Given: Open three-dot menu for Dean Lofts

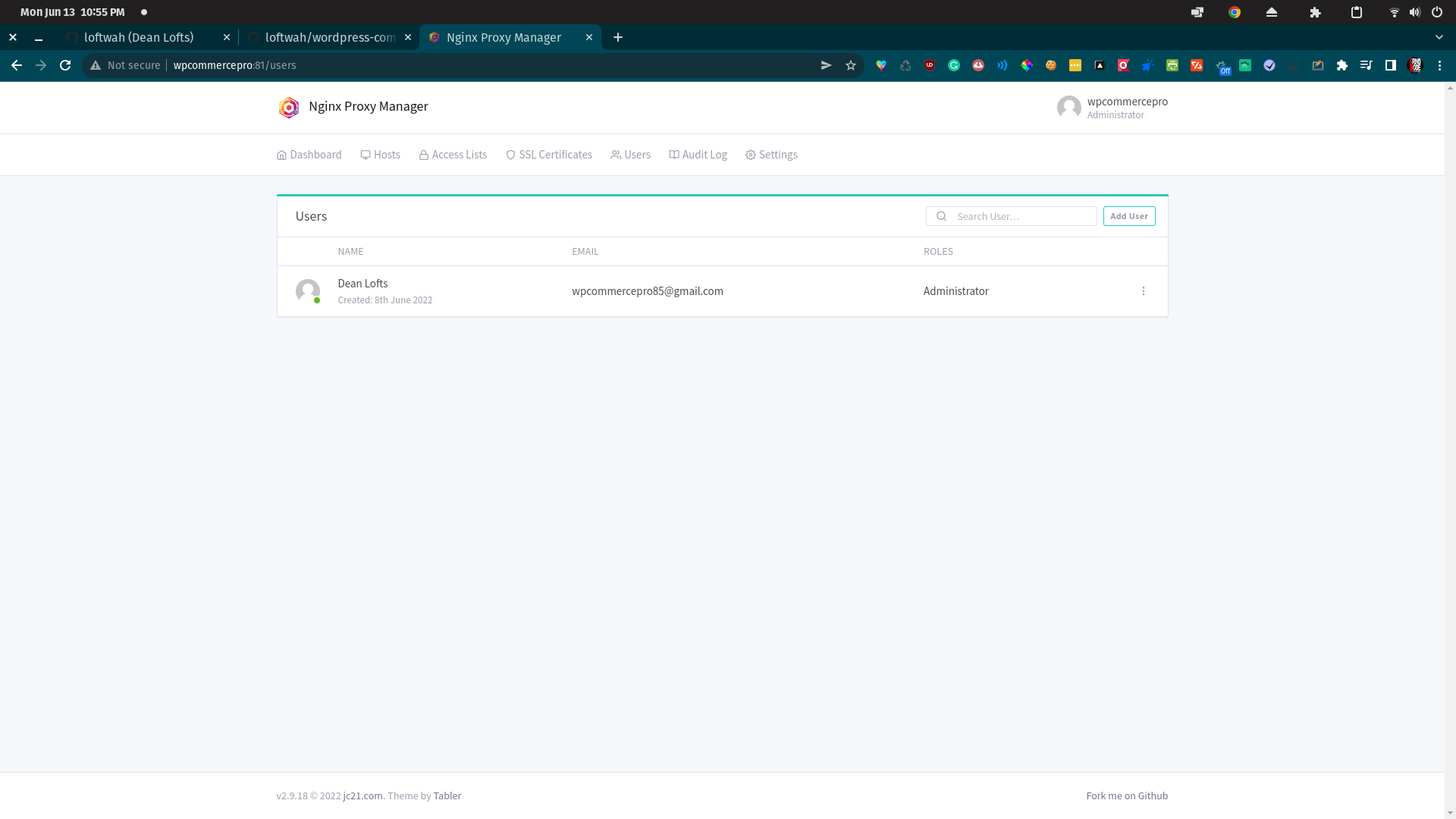Looking at the screenshot, I should pyautogui.click(x=1143, y=291).
